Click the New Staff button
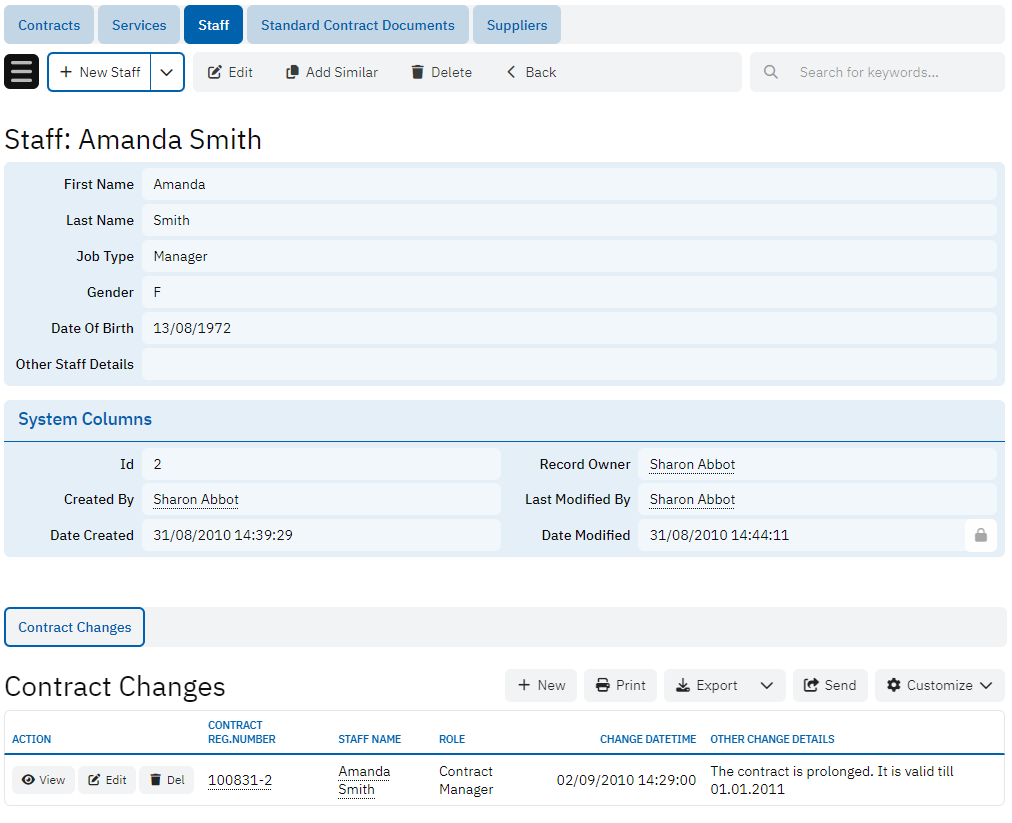Viewport: 1012px width, 823px height. pos(100,72)
